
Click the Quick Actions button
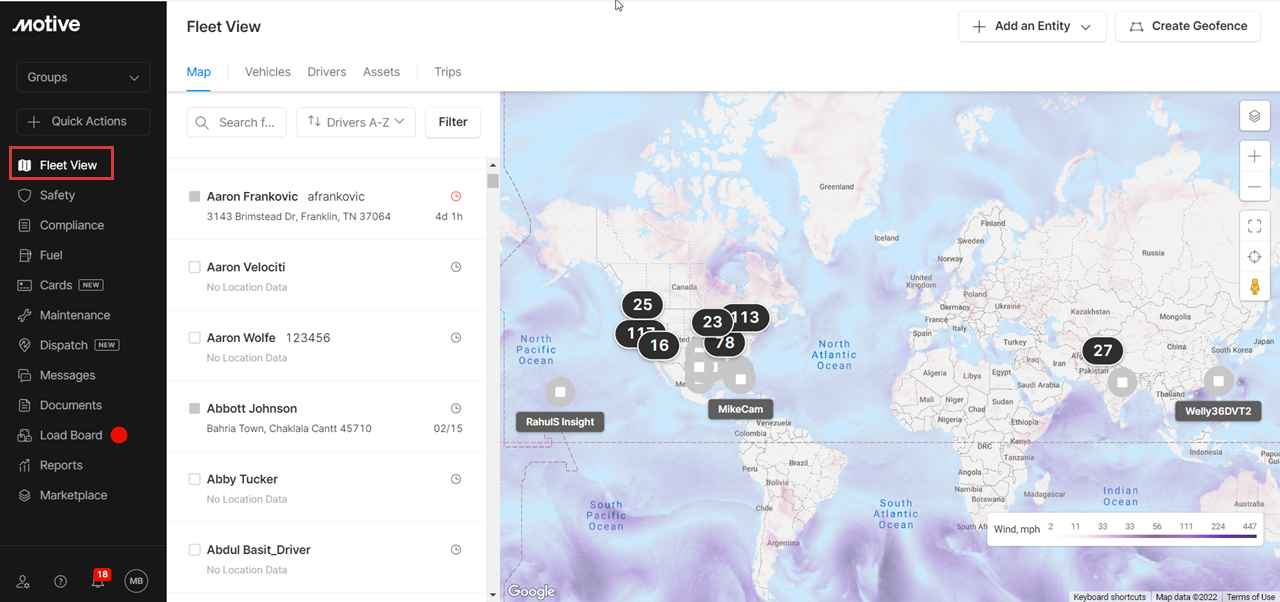tap(83, 121)
